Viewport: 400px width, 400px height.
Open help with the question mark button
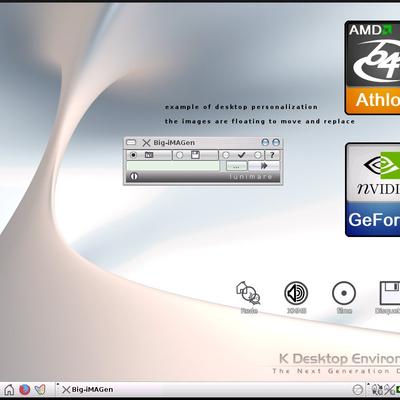(x=272, y=155)
